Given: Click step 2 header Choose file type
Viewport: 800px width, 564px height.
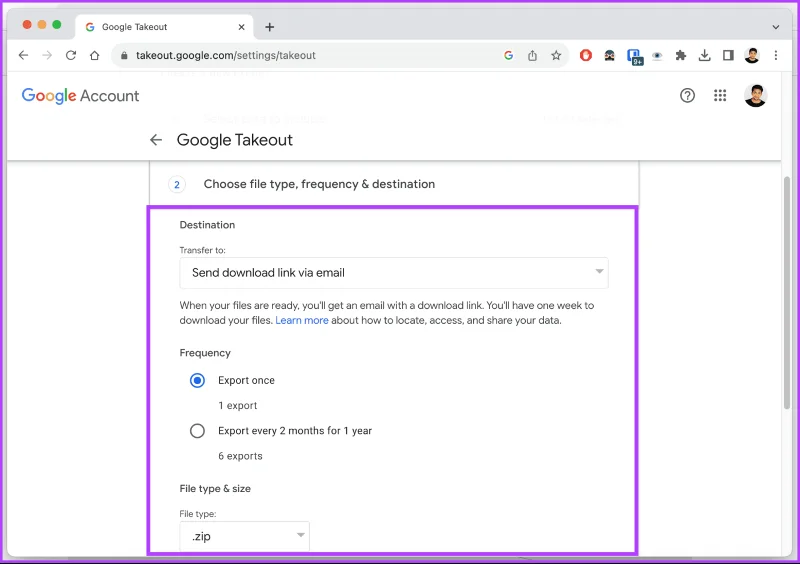Looking at the screenshot, I should [x=319, y=184].
